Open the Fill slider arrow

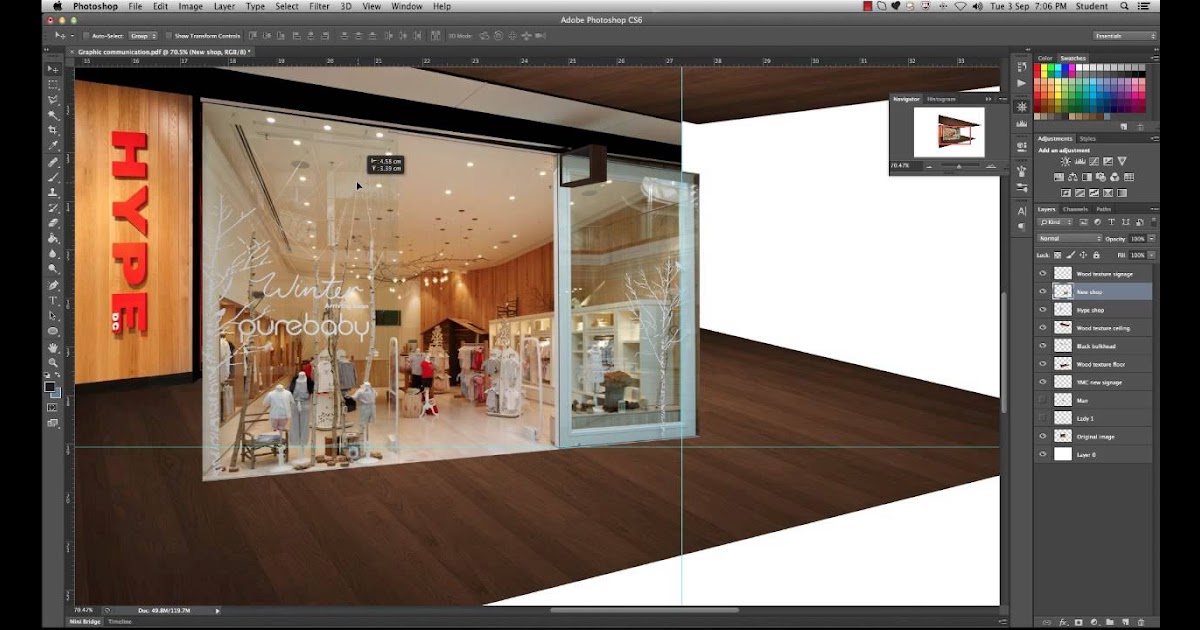point(1150,255)
